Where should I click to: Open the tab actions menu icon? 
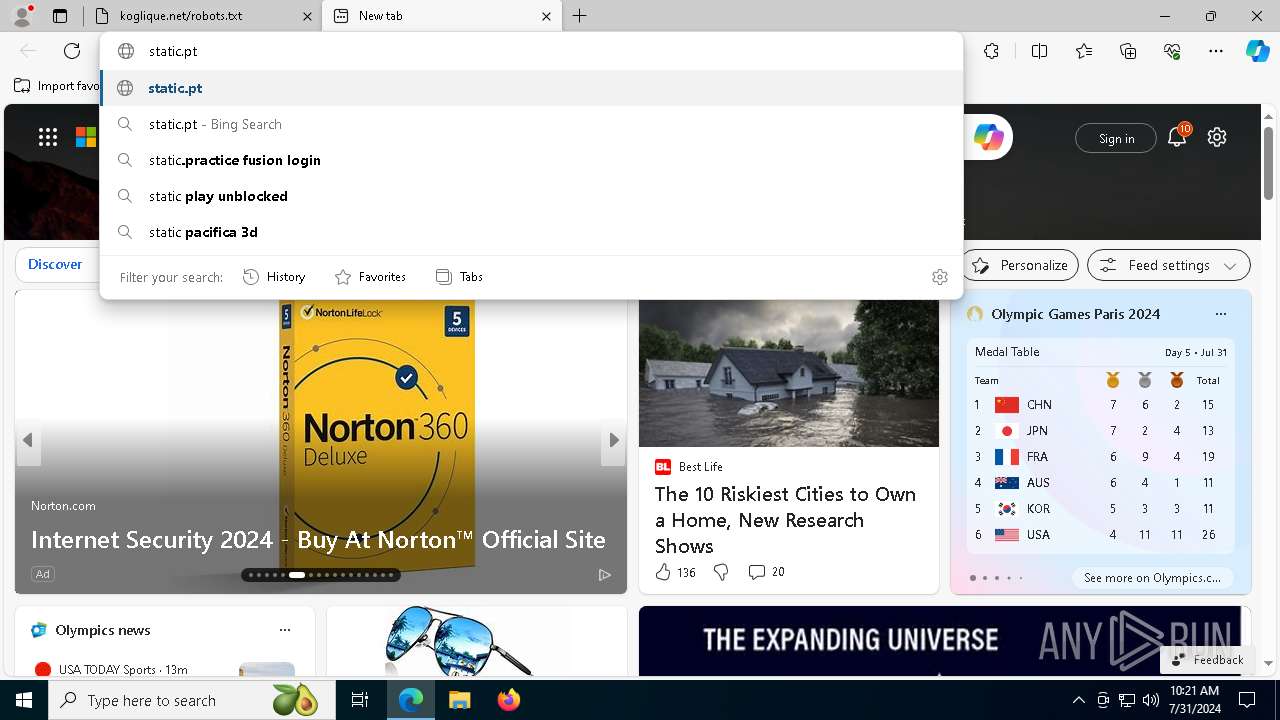60,16
